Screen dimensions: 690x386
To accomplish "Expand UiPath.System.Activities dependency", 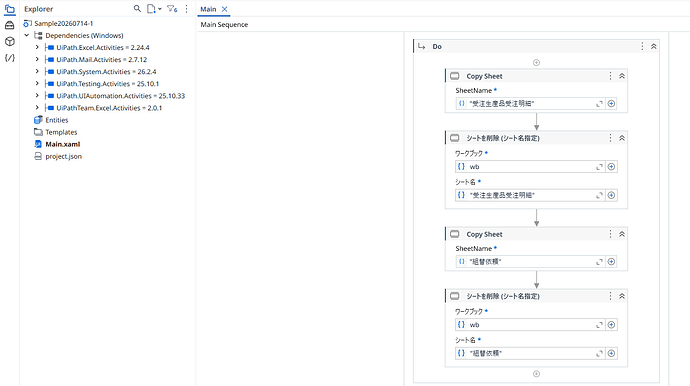I will [x=37, y=71].
